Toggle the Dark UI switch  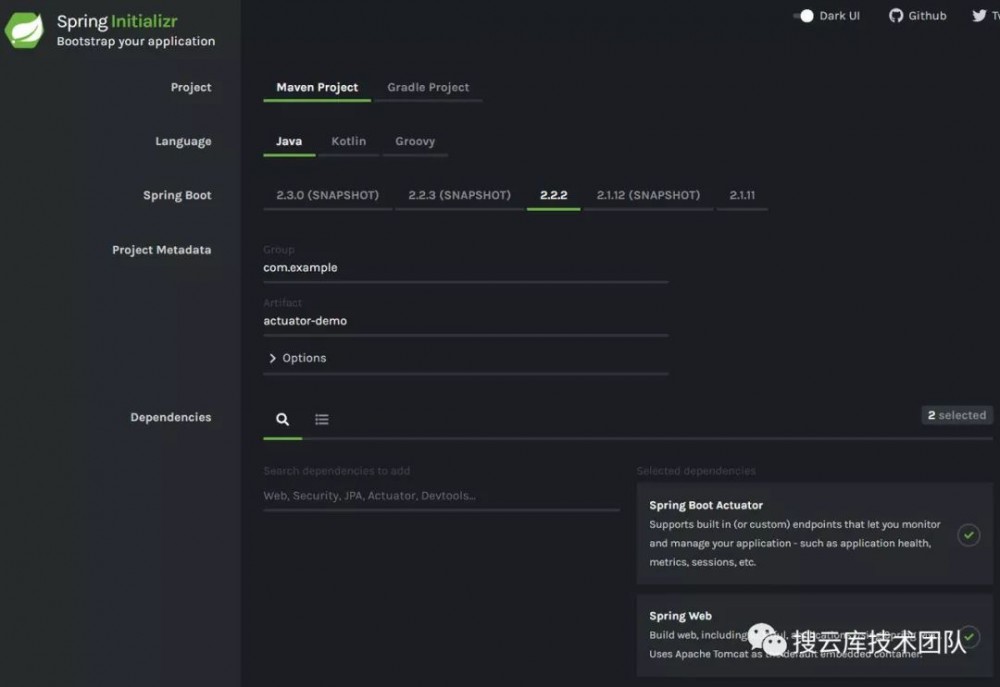tap(804, 16)
